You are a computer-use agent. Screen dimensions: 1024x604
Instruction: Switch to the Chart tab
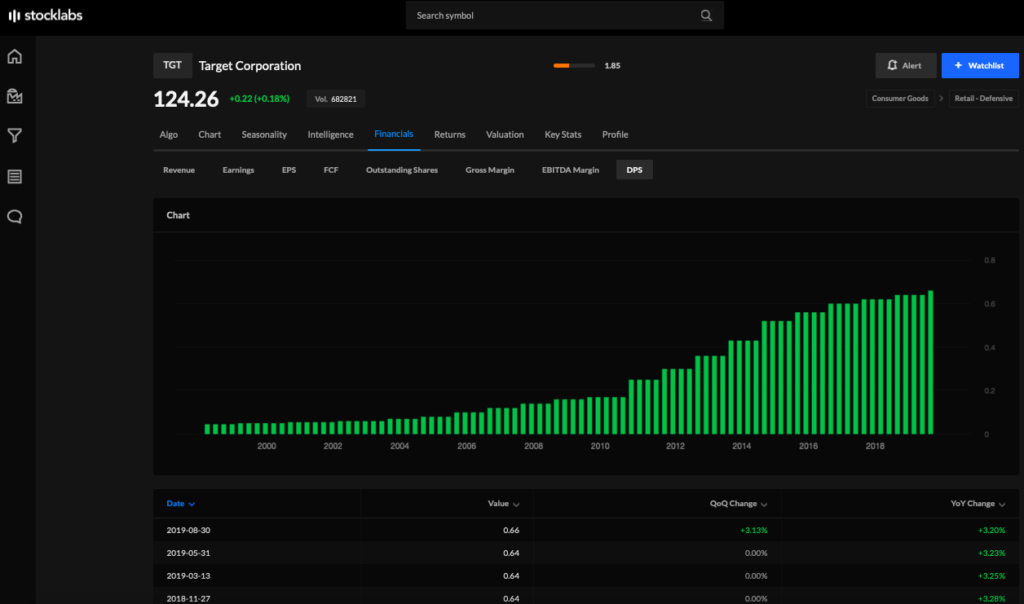coord(210,135)
